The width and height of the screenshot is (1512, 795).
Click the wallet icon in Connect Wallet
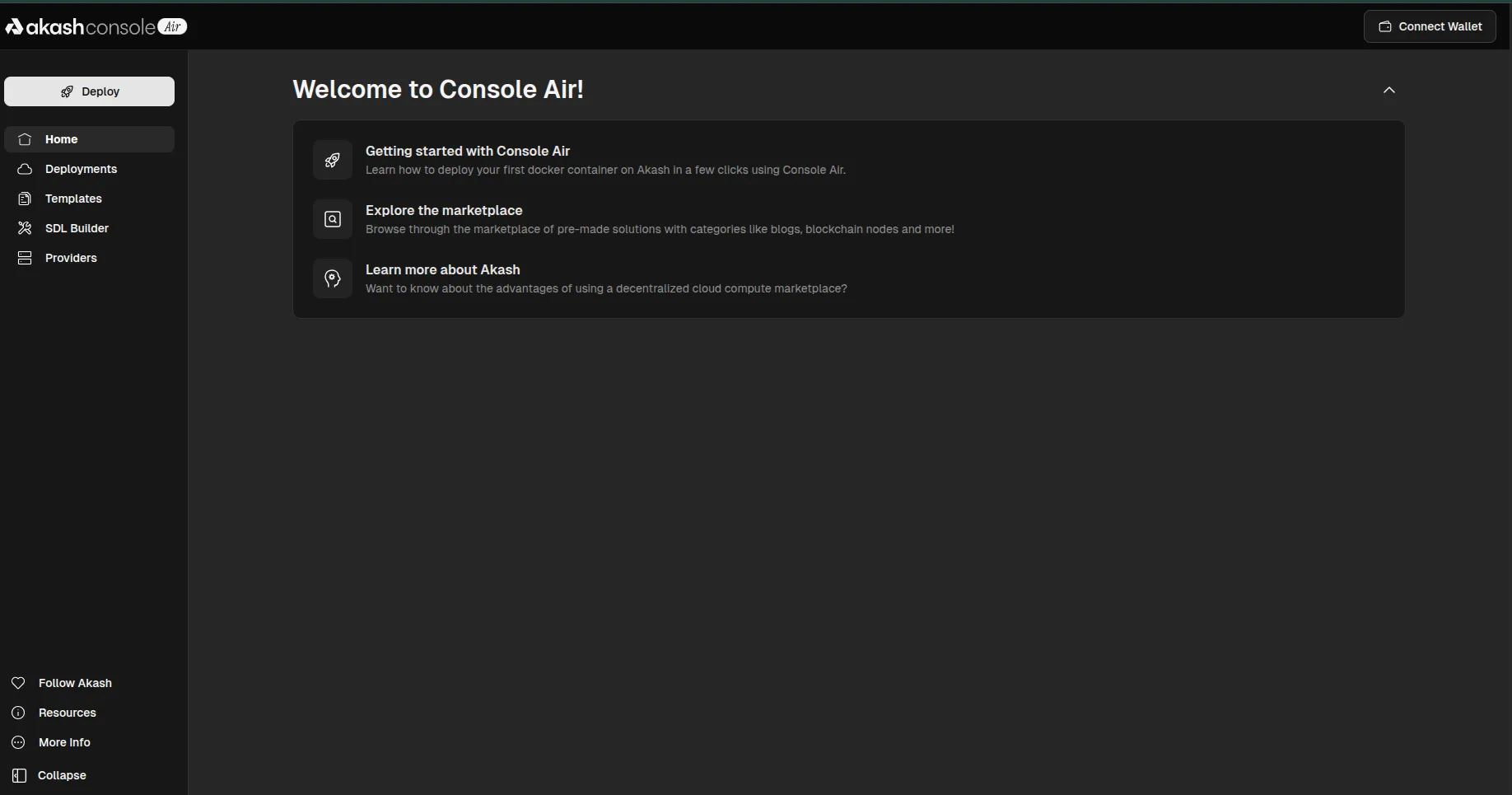coord(1385,26)
